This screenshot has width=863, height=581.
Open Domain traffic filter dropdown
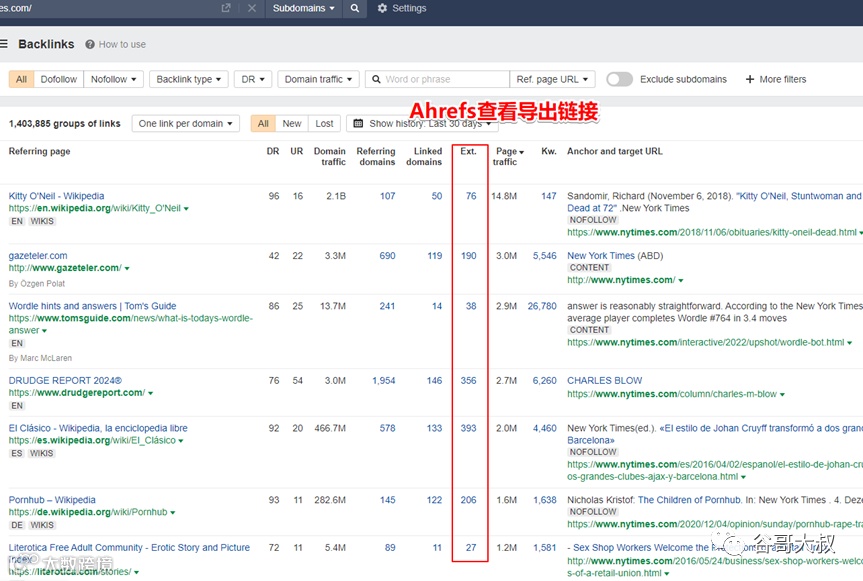[318, 79]
